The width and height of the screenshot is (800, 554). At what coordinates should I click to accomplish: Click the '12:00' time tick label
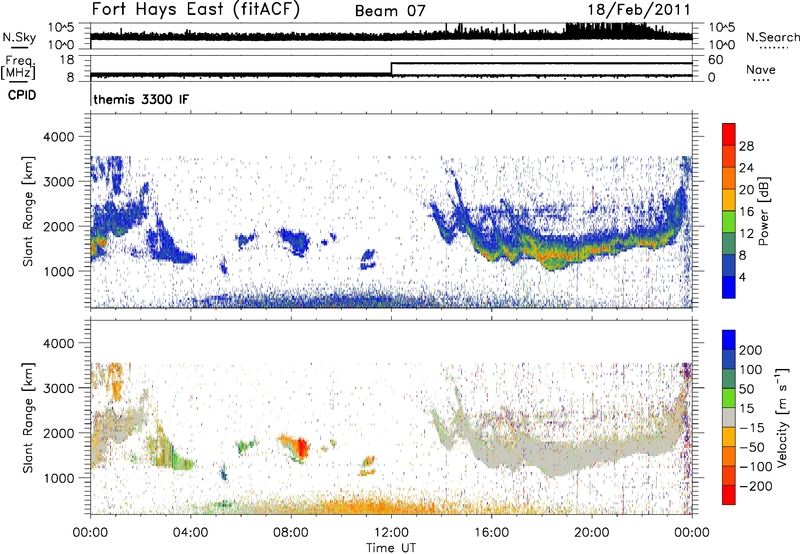[391, 533]
